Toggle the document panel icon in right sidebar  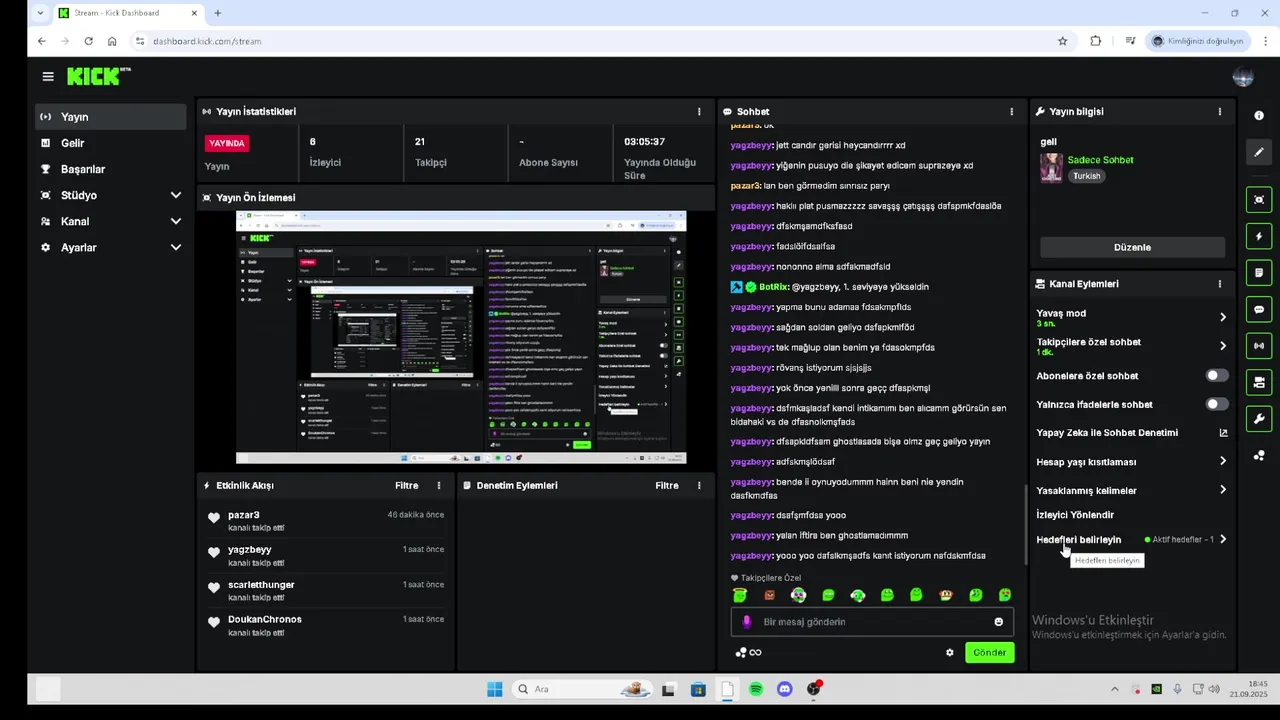1259,273
